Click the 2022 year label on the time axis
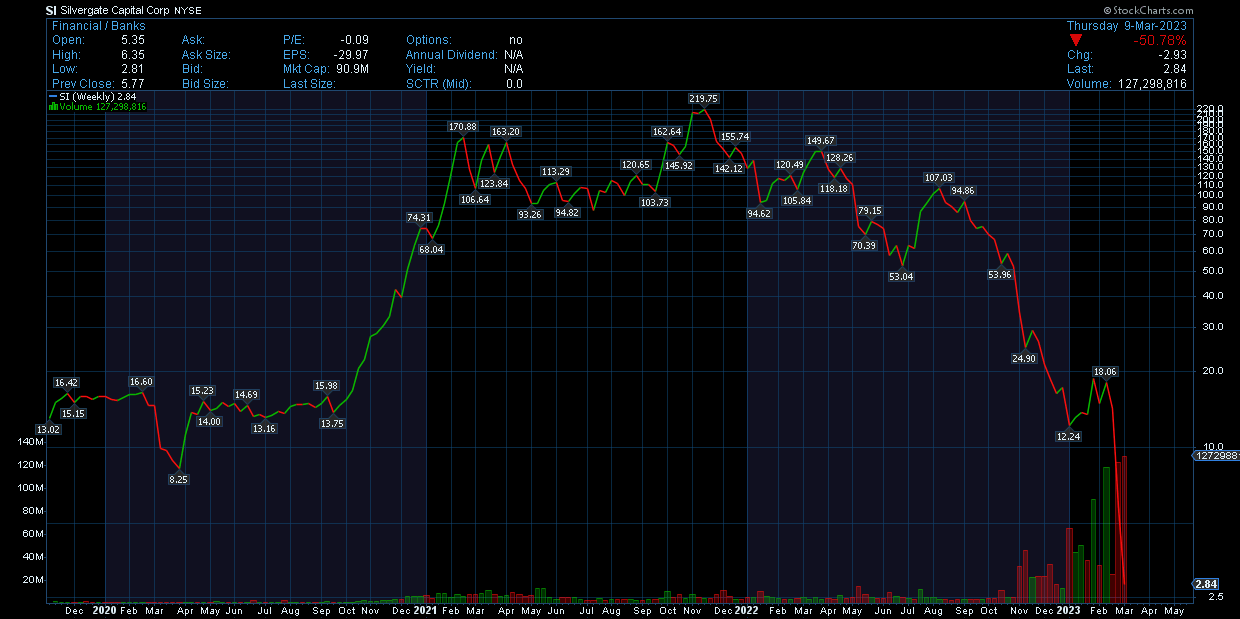 coord(746,609)
